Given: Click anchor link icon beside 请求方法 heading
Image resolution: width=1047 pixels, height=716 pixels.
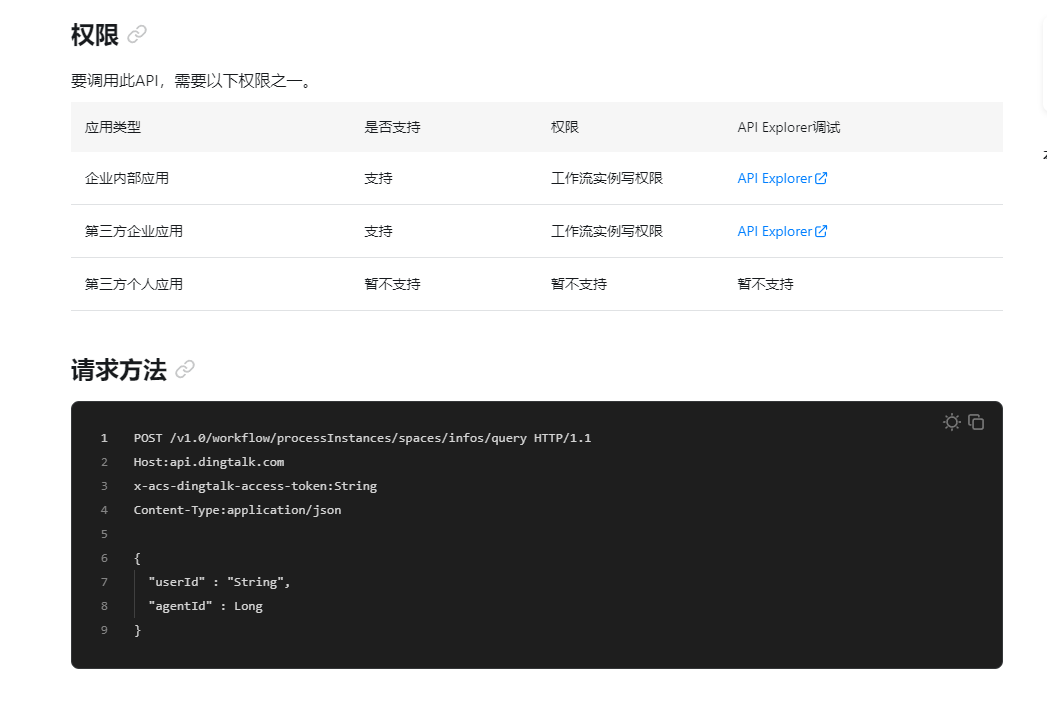Looking at the screenshot, I should click(x=185, y=369).
